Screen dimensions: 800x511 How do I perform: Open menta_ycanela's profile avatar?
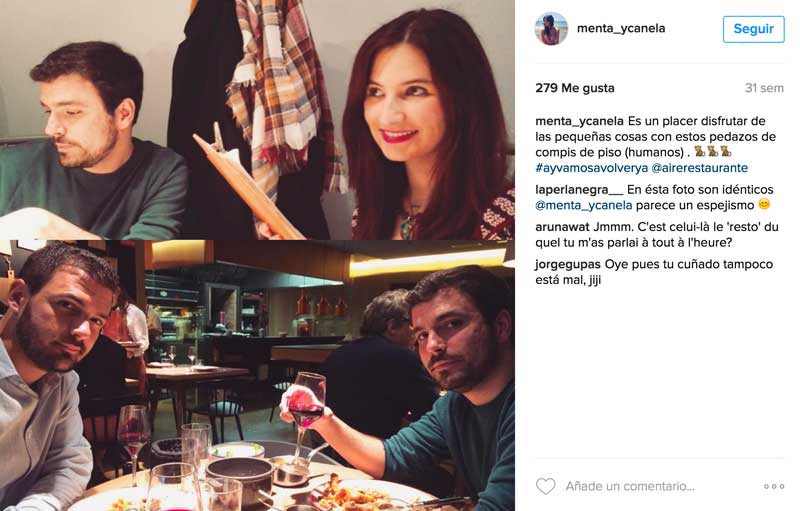tap(551, 29)
